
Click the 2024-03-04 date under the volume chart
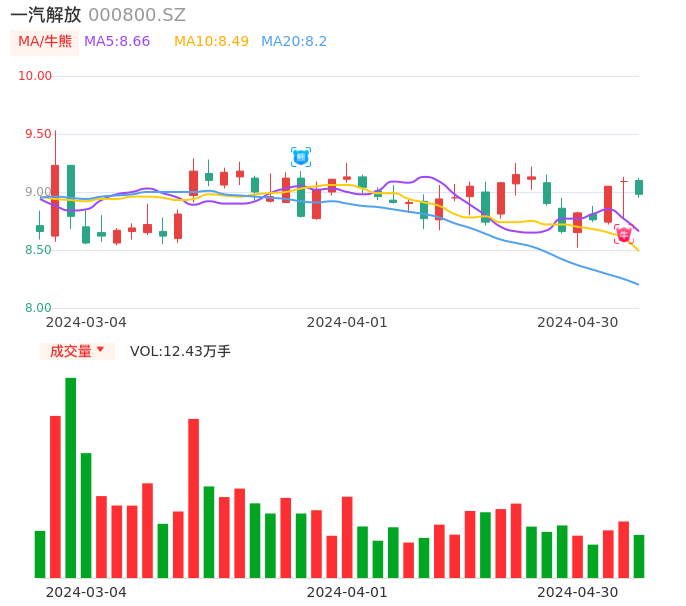[86, 592]
